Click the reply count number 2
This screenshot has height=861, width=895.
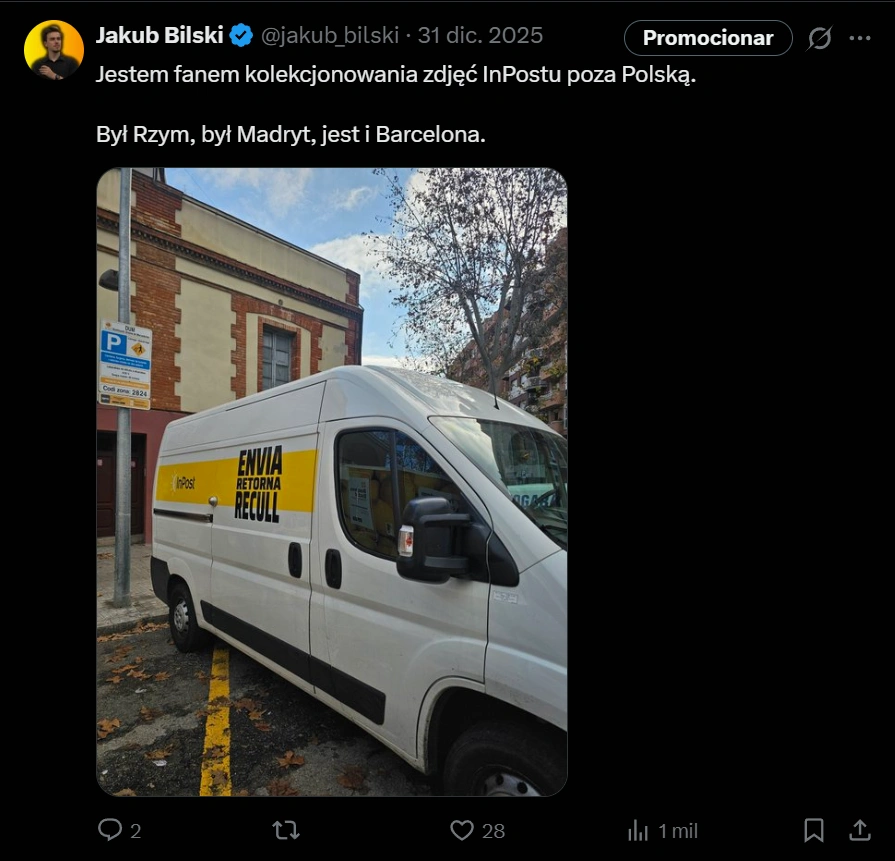coord(136,831)
